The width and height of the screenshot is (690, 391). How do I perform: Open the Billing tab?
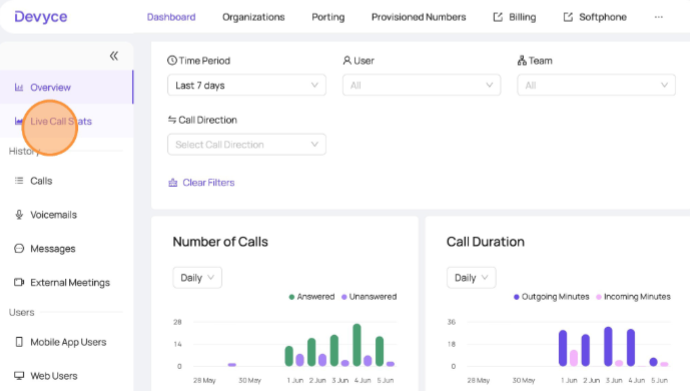(x=514, y=17)
